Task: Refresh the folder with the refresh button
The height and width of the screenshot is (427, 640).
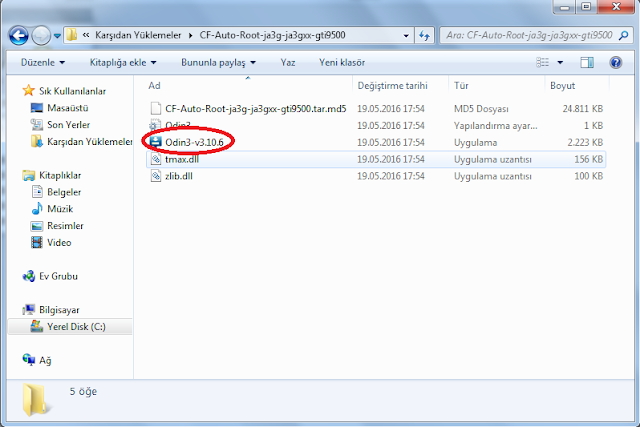Action: click(424, 36)
